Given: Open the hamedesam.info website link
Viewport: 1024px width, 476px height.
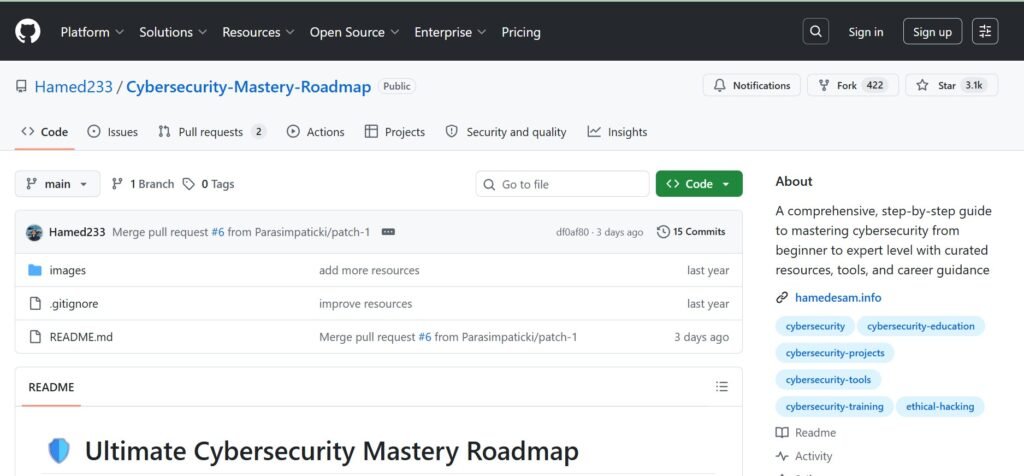Looking at the screenshot, I should (838, 298).
